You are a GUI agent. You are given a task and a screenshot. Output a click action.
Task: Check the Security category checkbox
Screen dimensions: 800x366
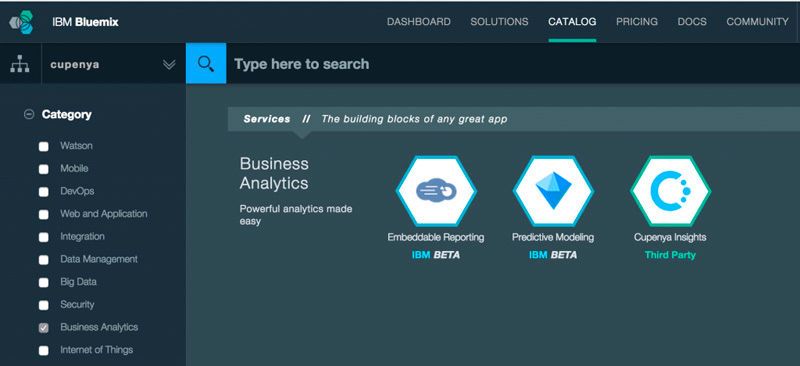[x=44, y=305]
